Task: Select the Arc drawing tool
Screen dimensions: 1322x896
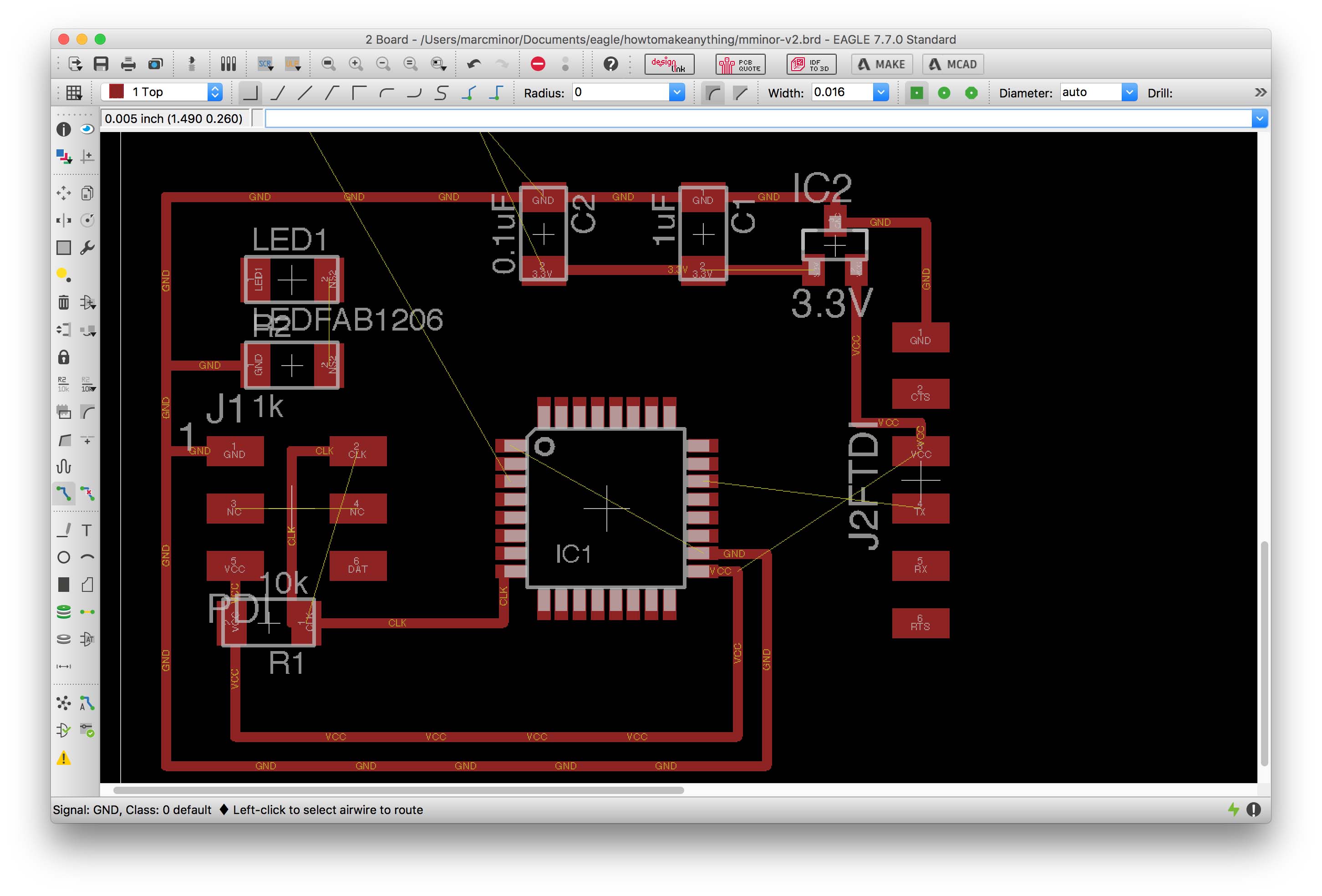Action: coord(87,558)
